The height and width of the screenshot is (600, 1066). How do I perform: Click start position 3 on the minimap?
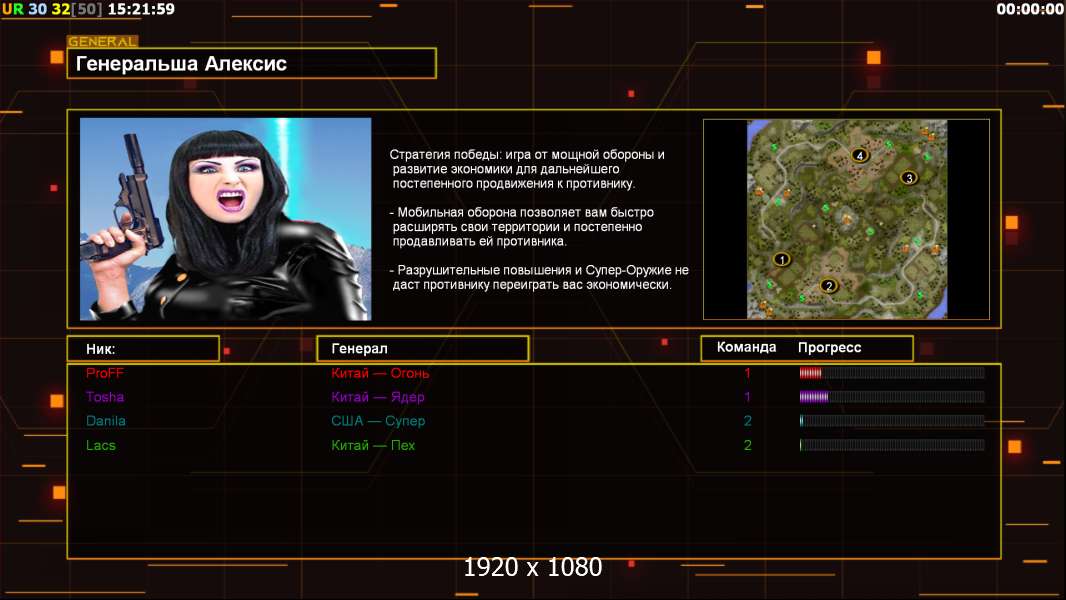[908, 178]
